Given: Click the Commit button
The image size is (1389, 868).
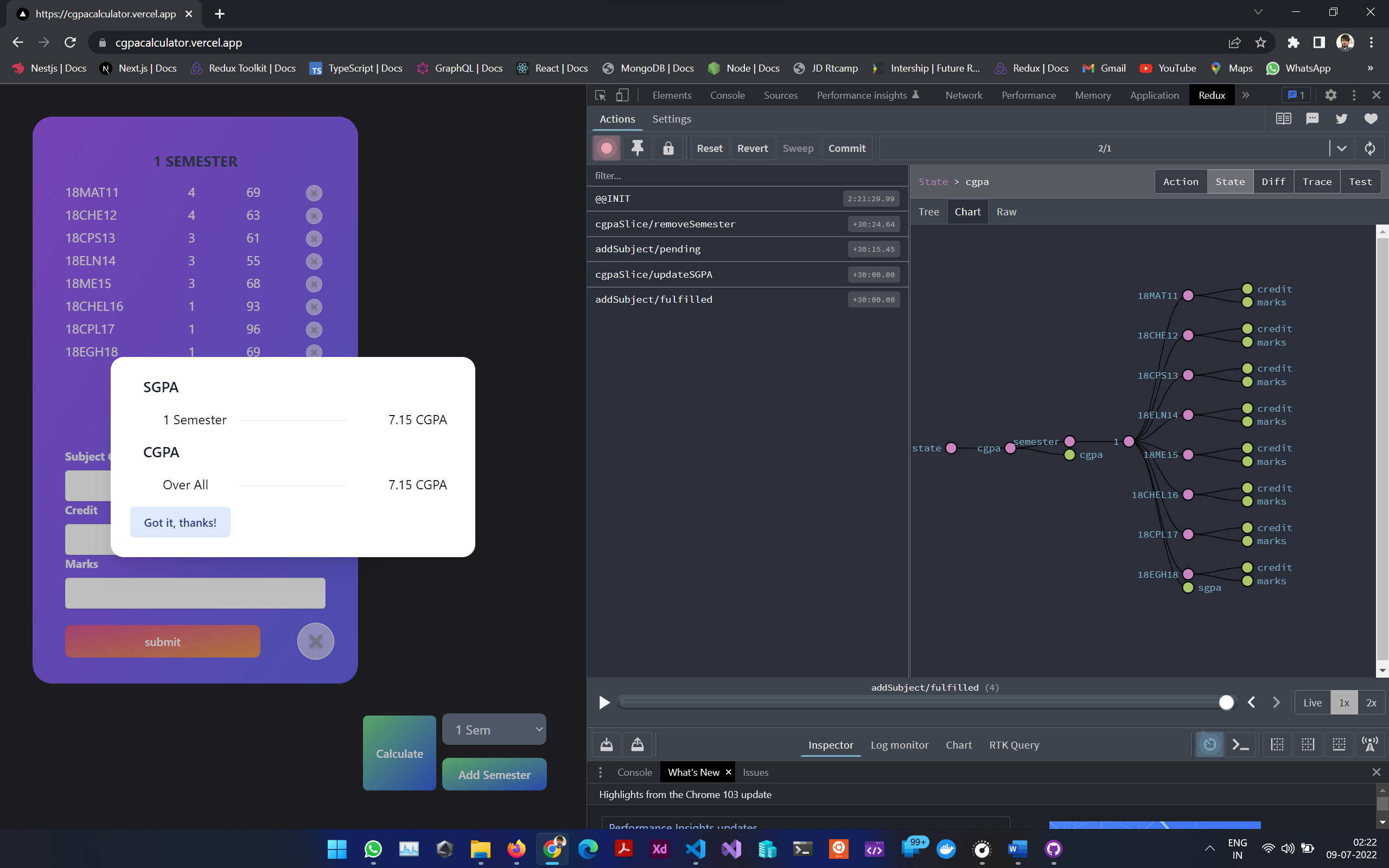Looking at the screenshot, I should click(x=846, y=148).
